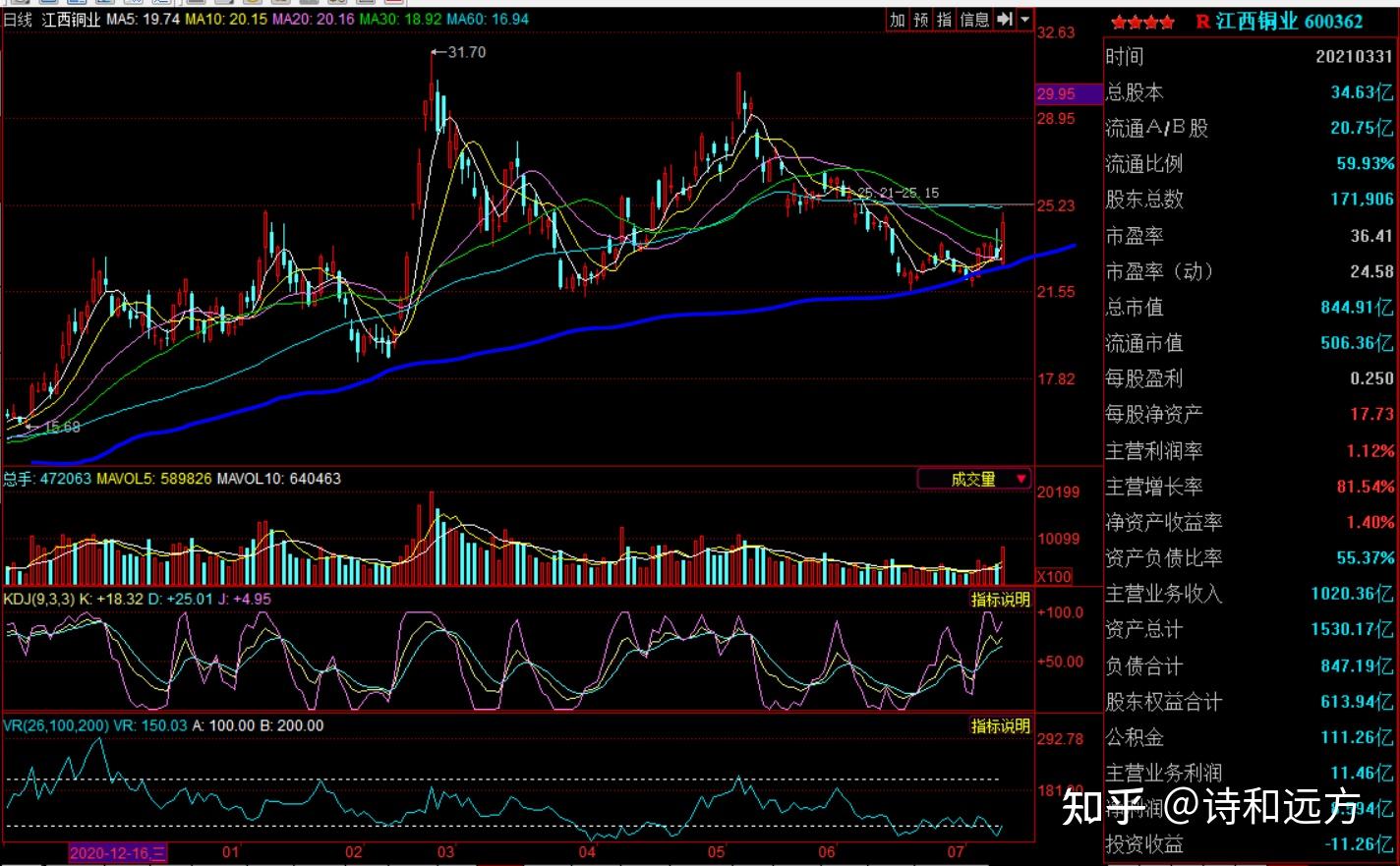Viewport: 1400px width, 866px height.
Task: Click the 主营增长率 81.54% row
Action: tap(1250, 487)
